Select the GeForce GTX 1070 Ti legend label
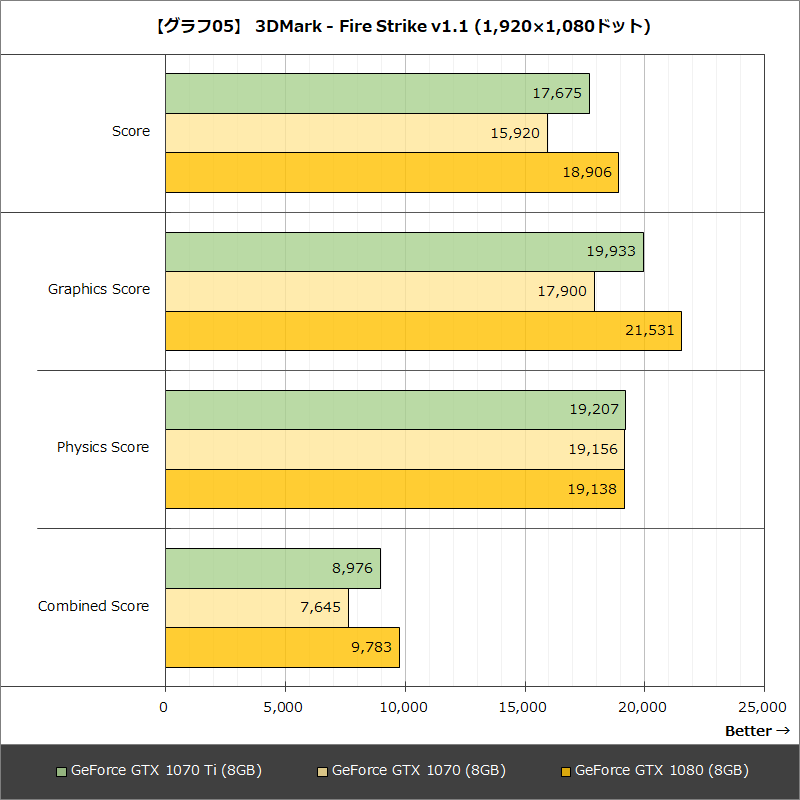 (x=165, y=771)
